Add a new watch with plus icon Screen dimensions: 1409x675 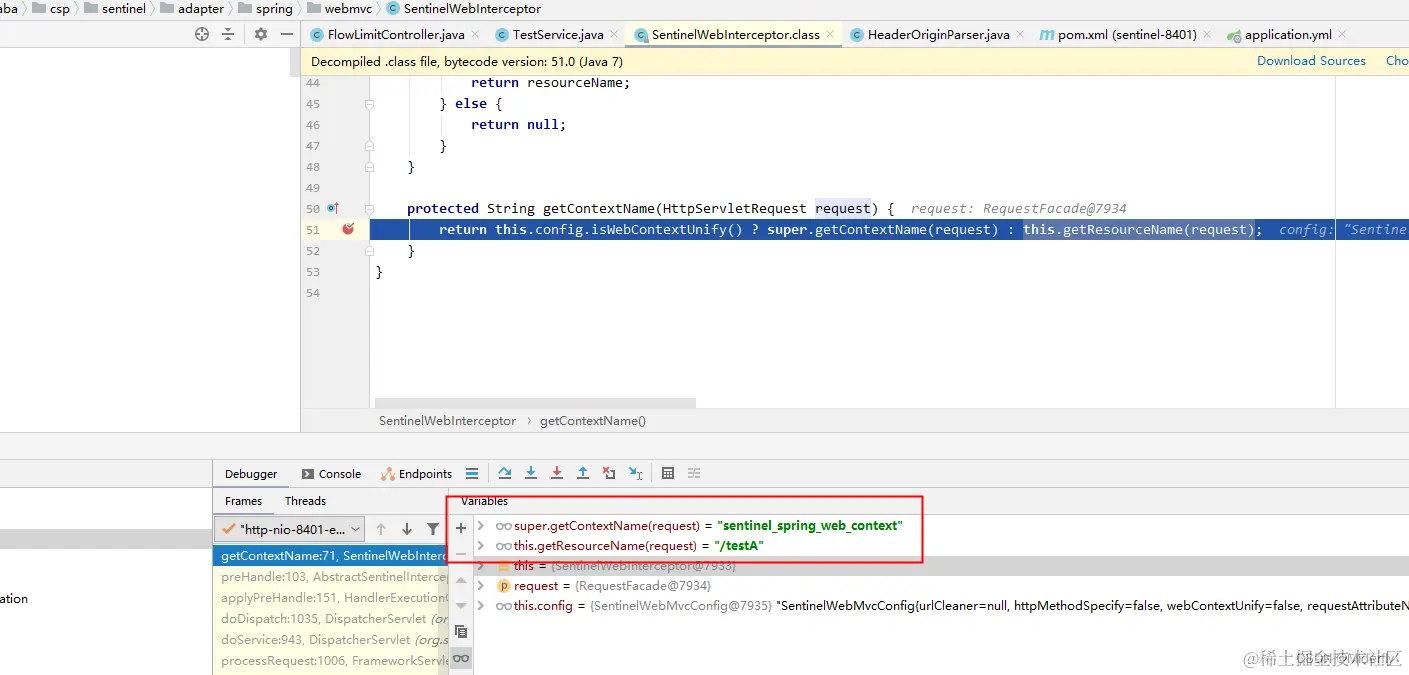461,528
